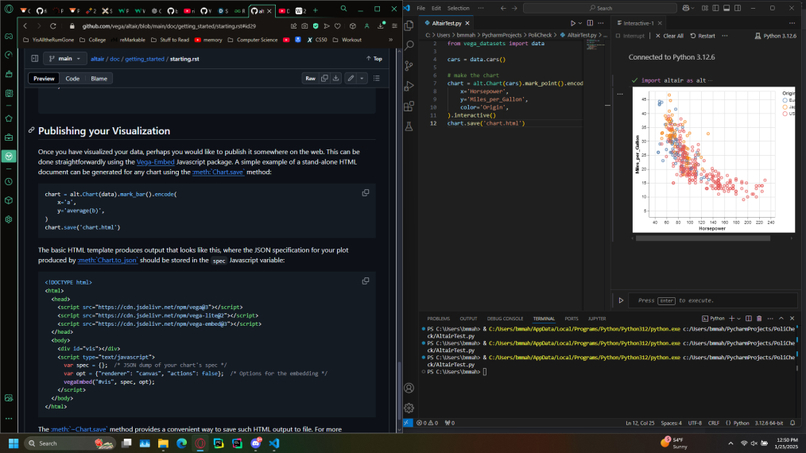Switch to the Debug Console tab
The image size is (806, 453).
tap(505, 319)
